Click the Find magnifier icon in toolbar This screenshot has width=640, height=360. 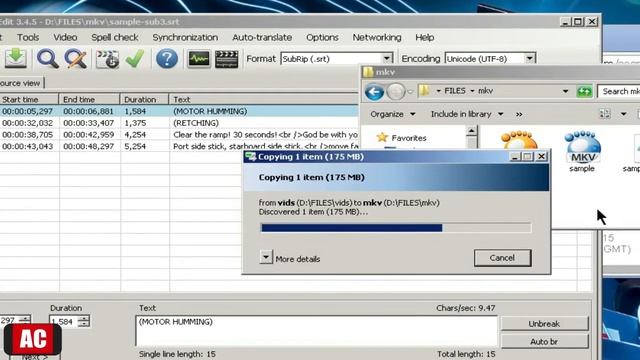pos(47,59)
